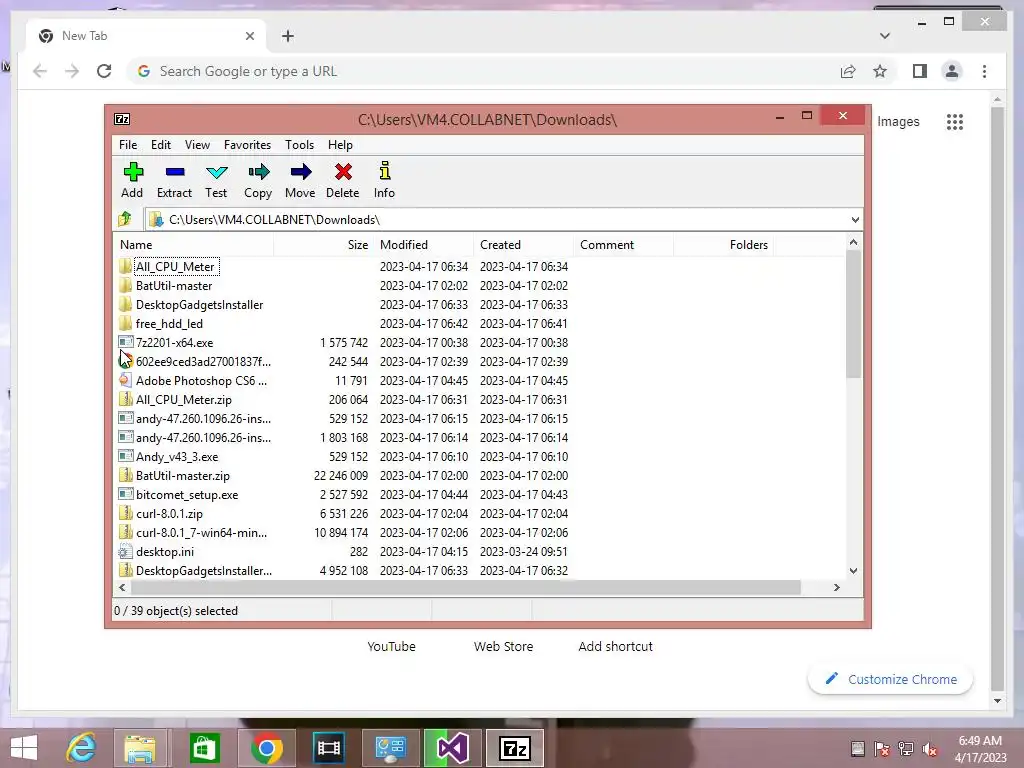The width and height of the screenshot is (1024, 768).
Task: Sort files by the Size column header
Action: tap(324, 245)
